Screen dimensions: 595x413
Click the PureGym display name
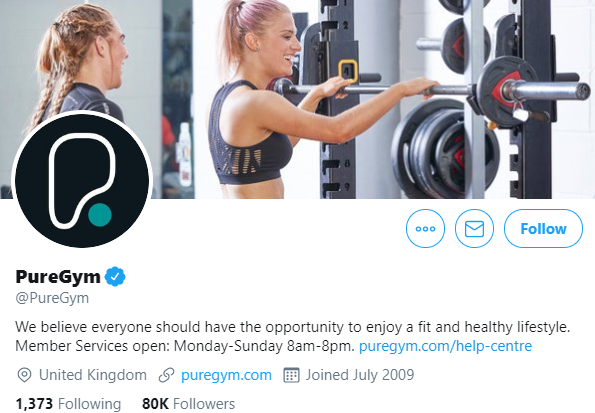pos(58,277)
